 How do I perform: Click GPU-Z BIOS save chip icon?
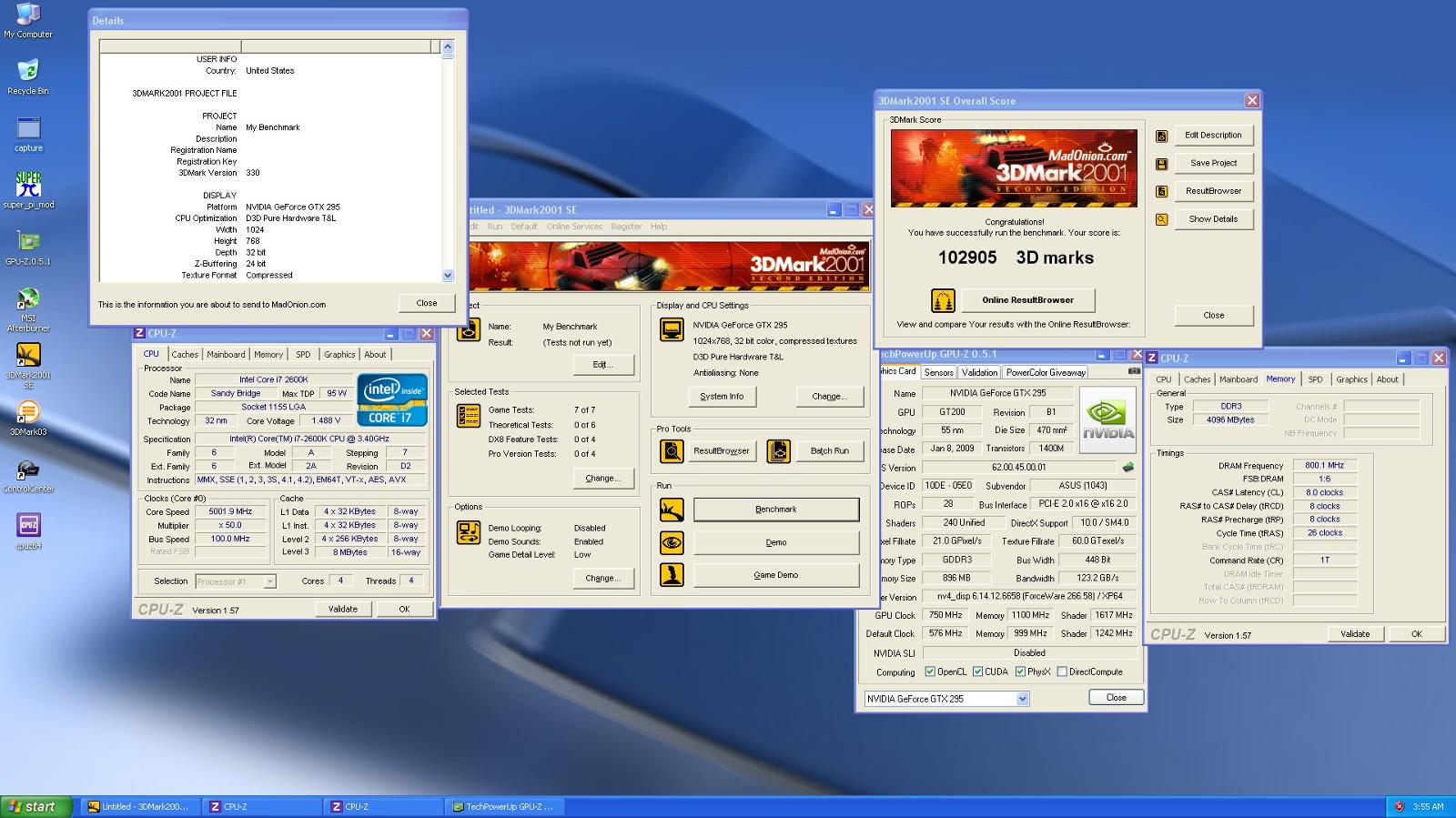(x=1128, y=467)
